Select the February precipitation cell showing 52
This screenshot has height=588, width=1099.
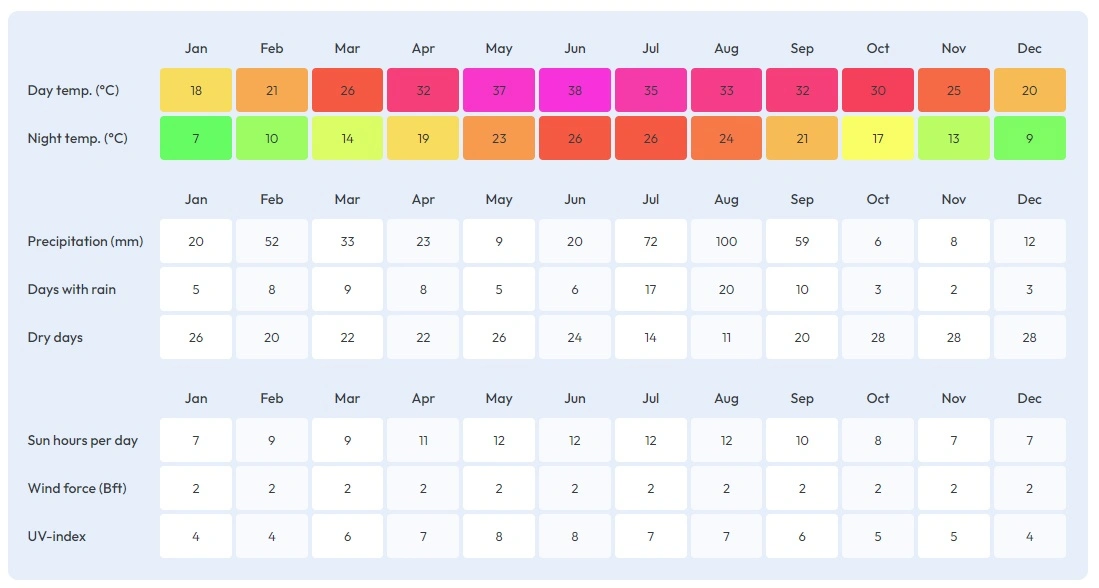[x=272, y=241]
